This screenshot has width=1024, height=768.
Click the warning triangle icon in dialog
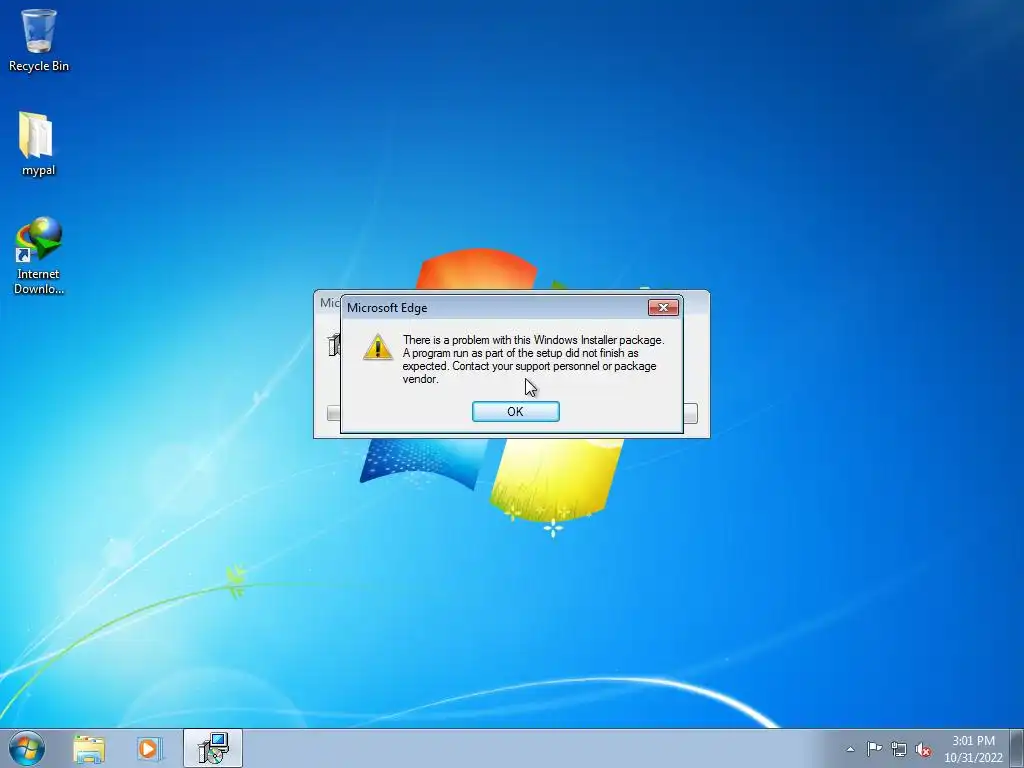[377, 347]
